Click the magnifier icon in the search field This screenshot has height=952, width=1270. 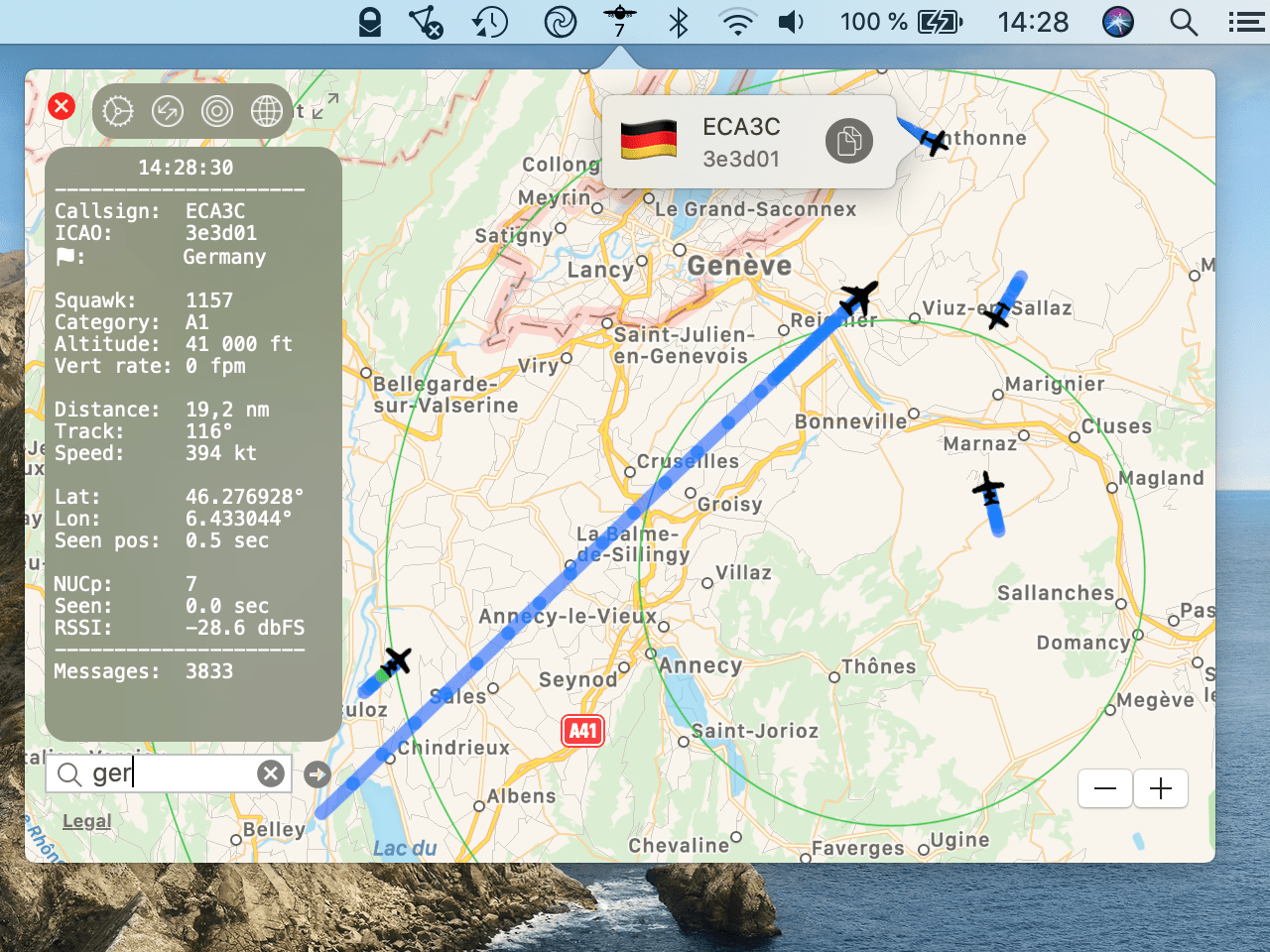[69, 773]
